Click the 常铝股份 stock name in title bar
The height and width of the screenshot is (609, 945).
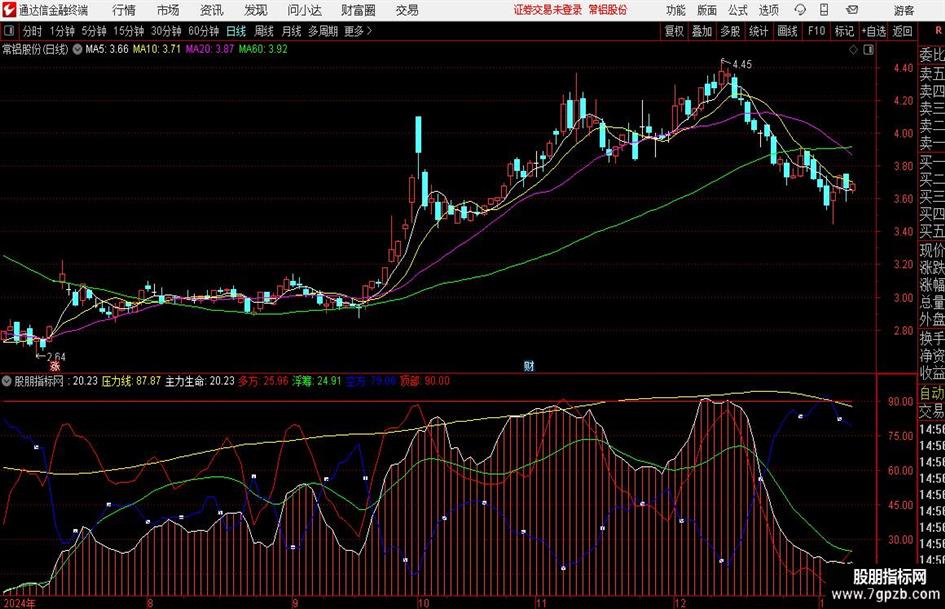(x=608, y=10)
